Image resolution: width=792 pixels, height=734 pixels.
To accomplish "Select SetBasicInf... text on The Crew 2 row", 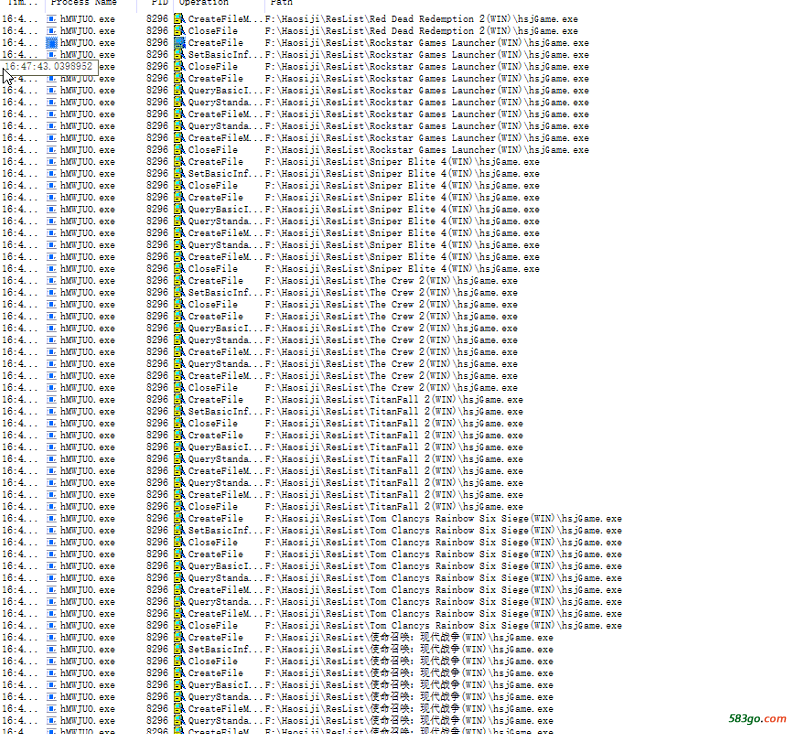I will click(225, 292).
